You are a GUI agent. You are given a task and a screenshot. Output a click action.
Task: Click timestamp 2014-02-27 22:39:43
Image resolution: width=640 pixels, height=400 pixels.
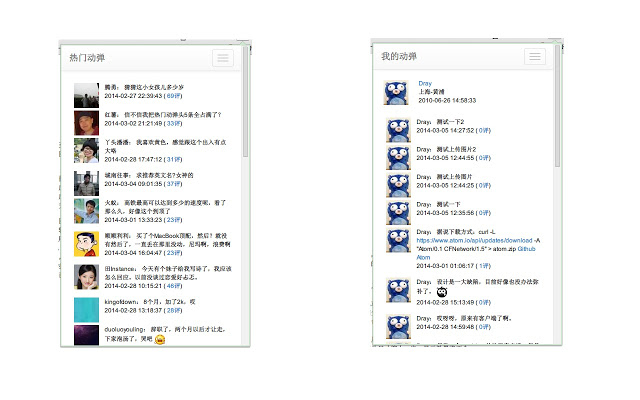[133, 96]
